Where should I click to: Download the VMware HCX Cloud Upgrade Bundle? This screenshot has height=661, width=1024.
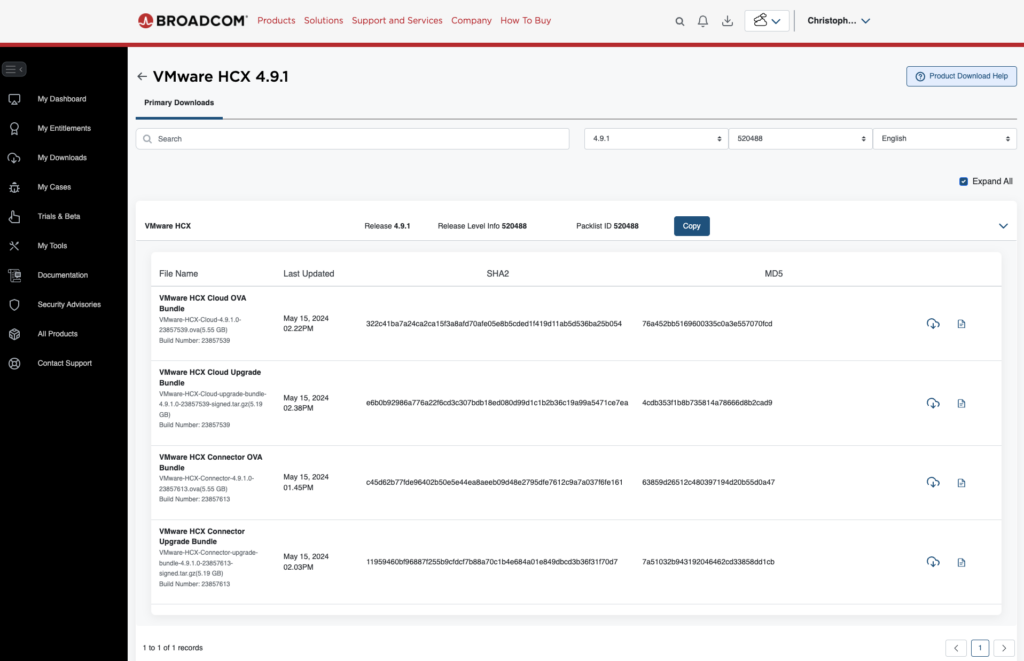[x=933, y=404]
